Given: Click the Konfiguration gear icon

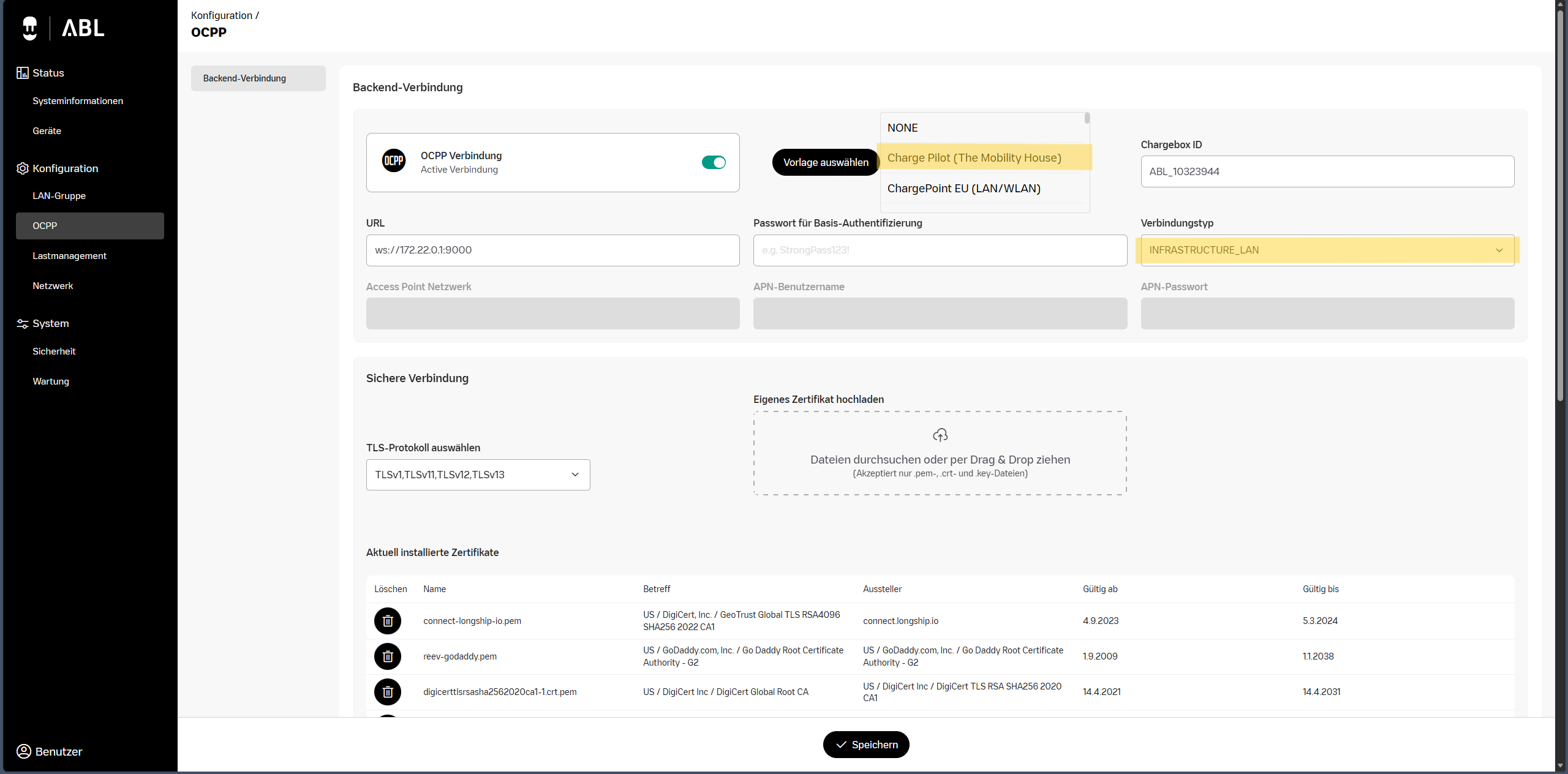Looking at the screenshot, I should (x=23, y=168).
